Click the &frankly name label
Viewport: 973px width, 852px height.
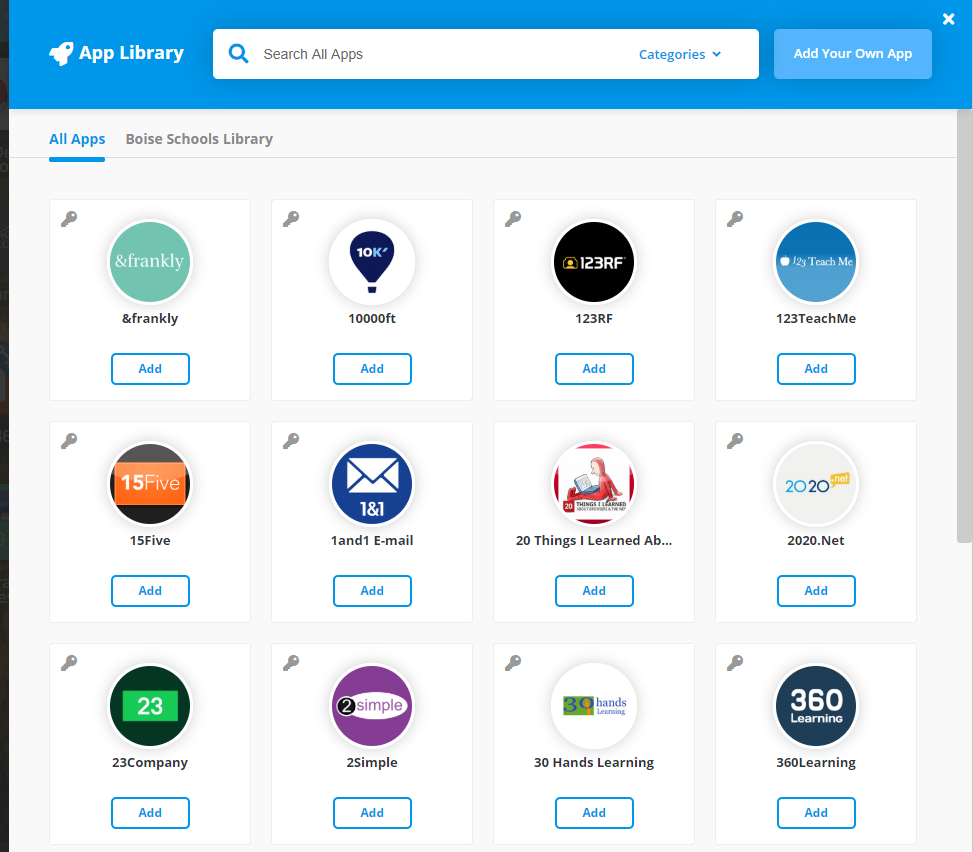tap(150, 318)
